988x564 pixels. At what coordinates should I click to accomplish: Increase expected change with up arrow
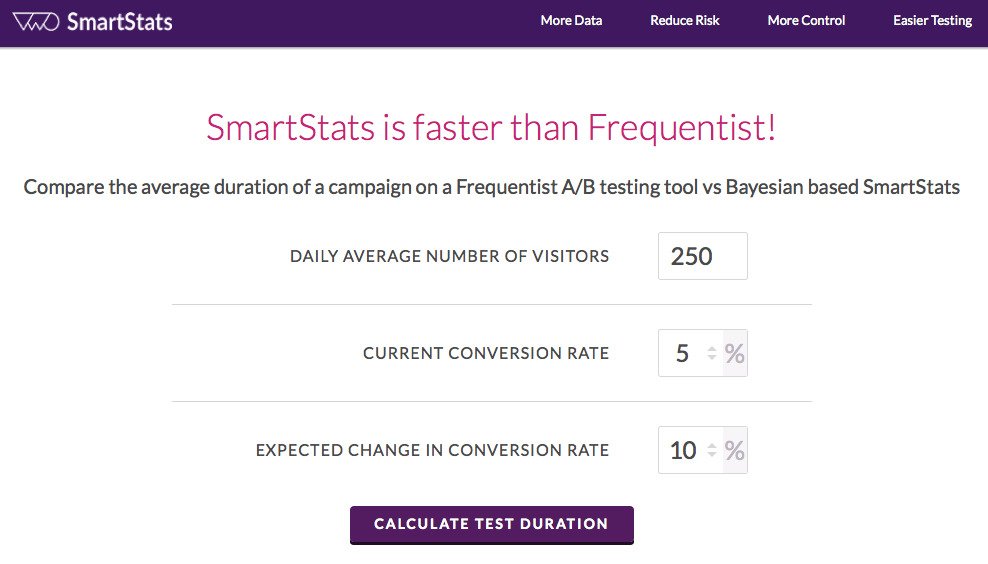pos(711,446)
